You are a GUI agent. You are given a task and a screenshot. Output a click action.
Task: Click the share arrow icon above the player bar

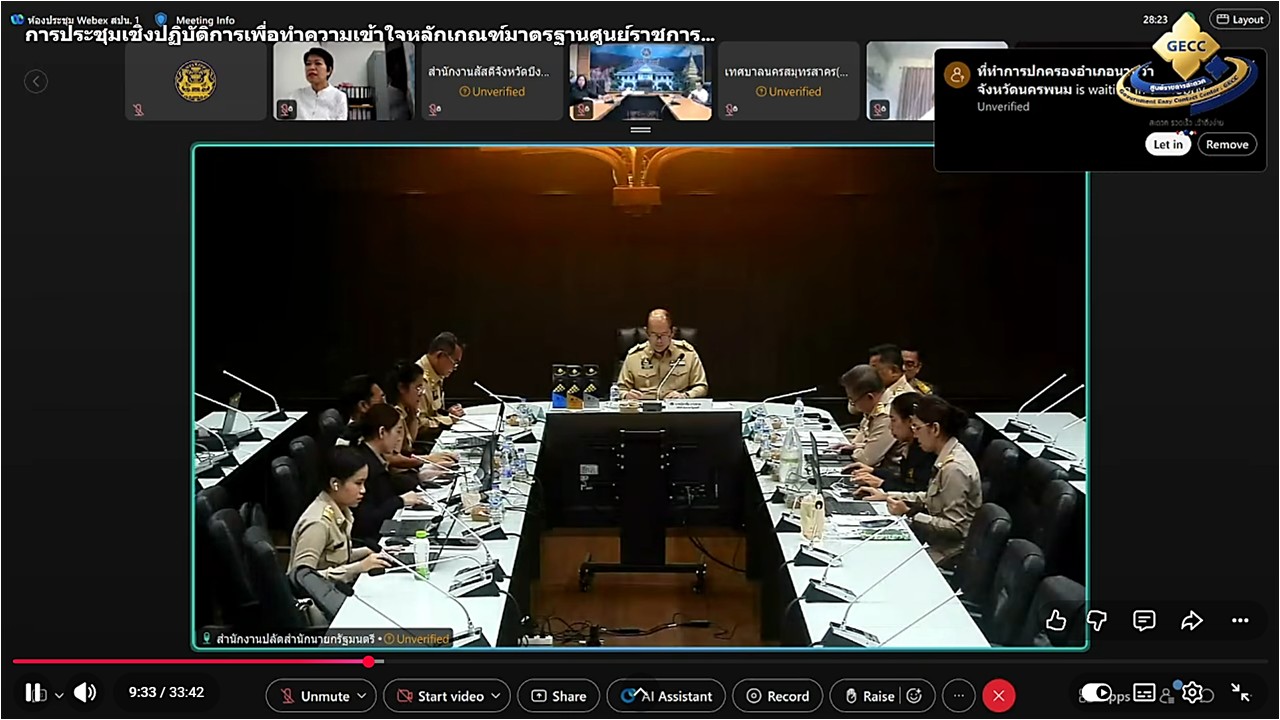point(1191,620)
